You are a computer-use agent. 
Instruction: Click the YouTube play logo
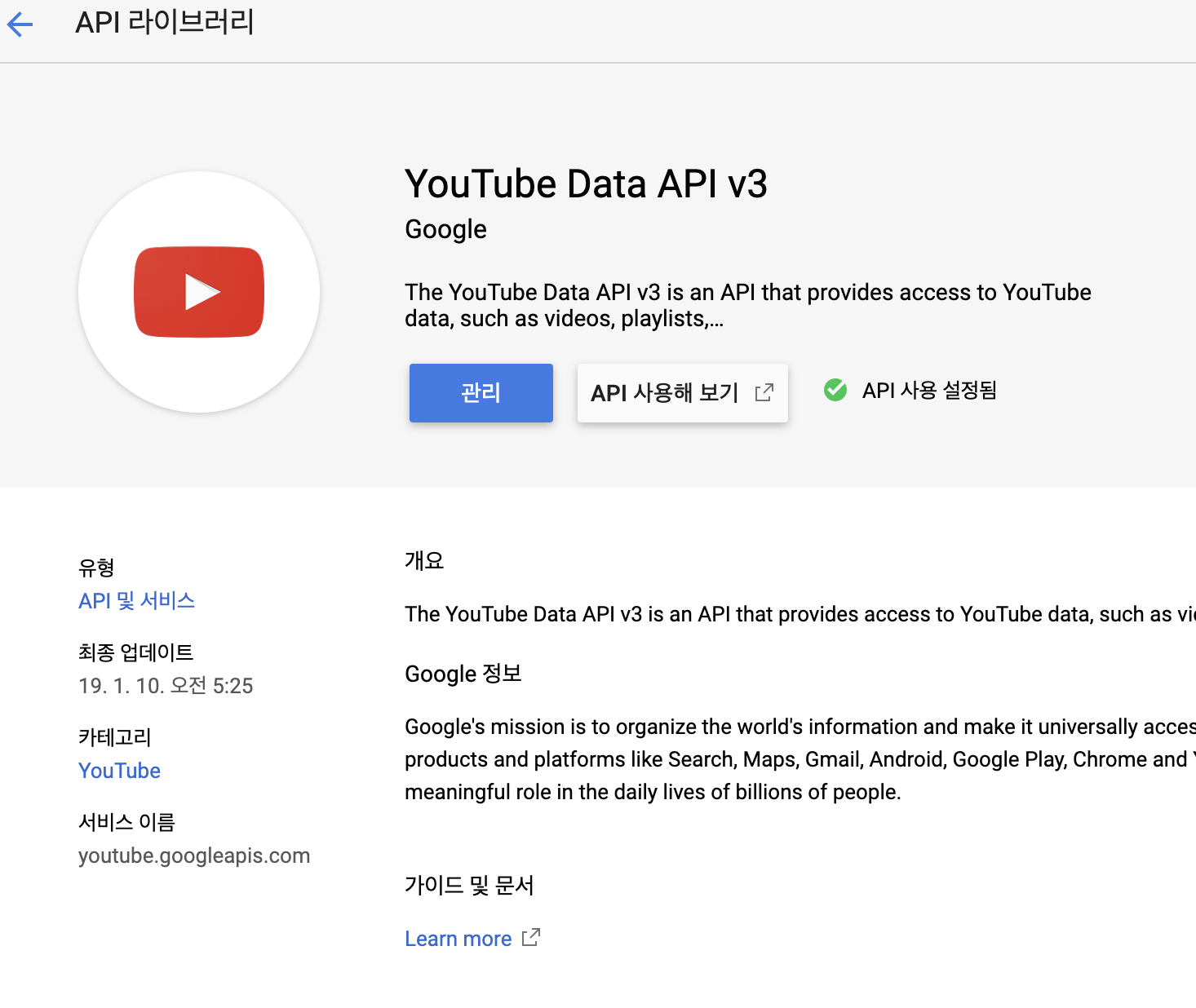[199, 292]
